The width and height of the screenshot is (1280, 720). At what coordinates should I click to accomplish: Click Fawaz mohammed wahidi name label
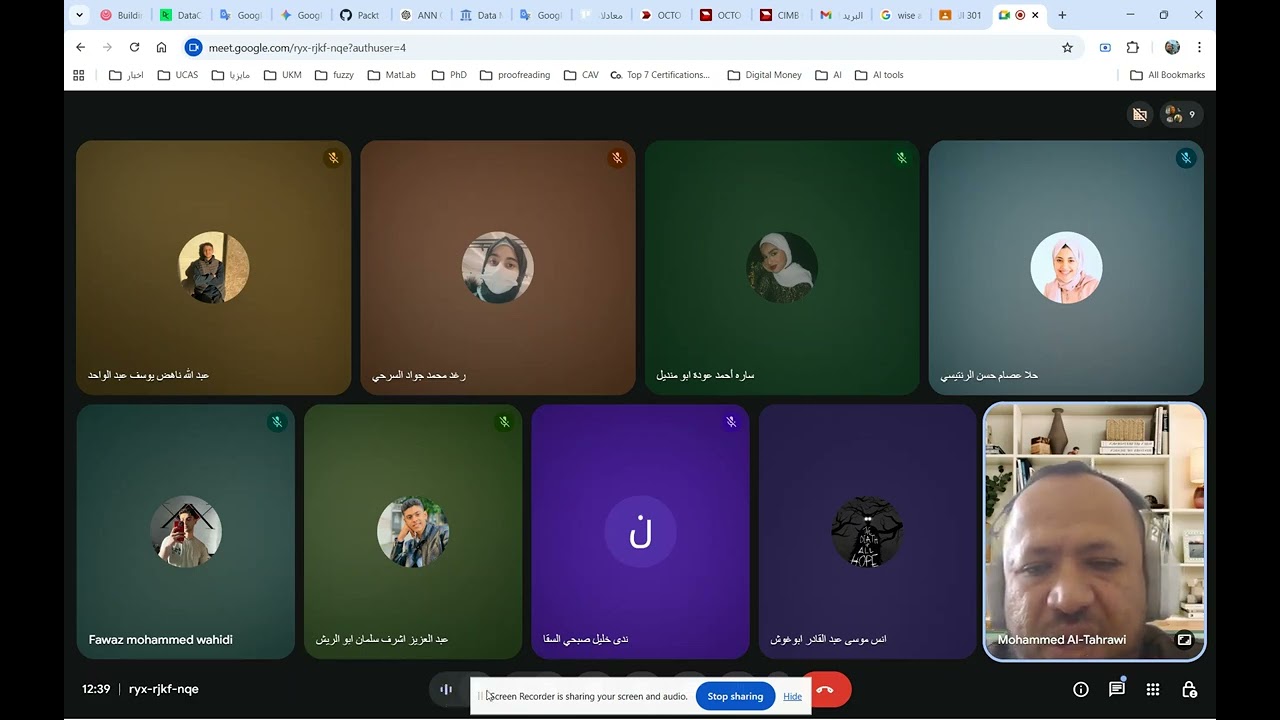(x=160, y=640)
